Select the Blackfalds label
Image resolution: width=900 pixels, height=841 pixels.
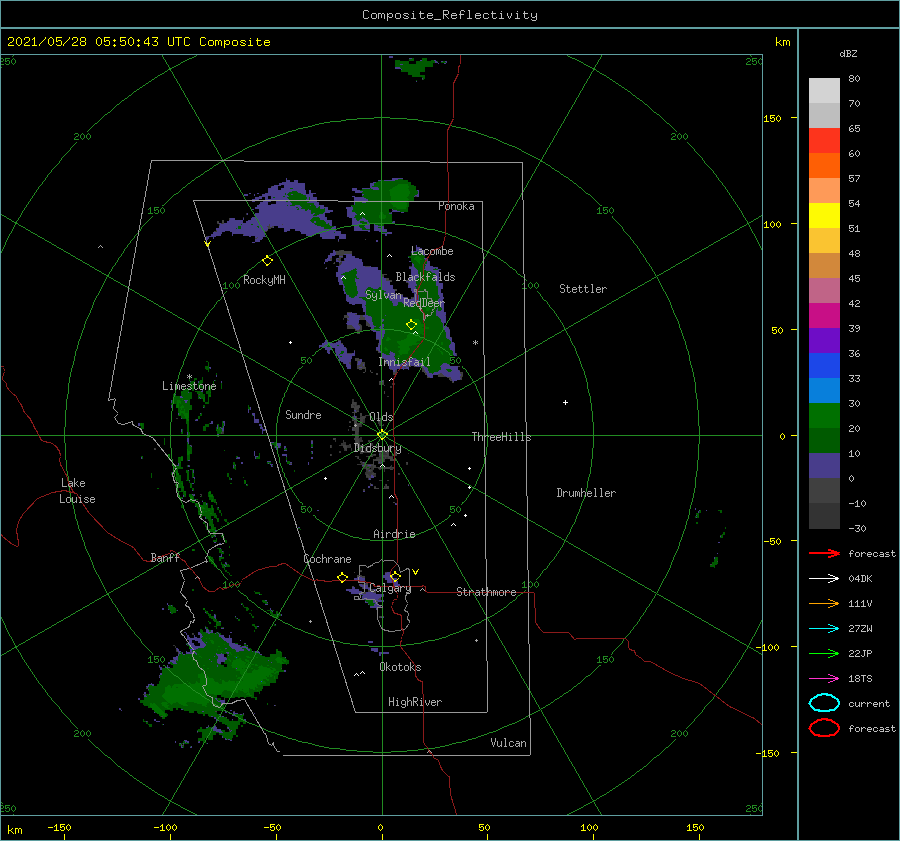point(425,277)
